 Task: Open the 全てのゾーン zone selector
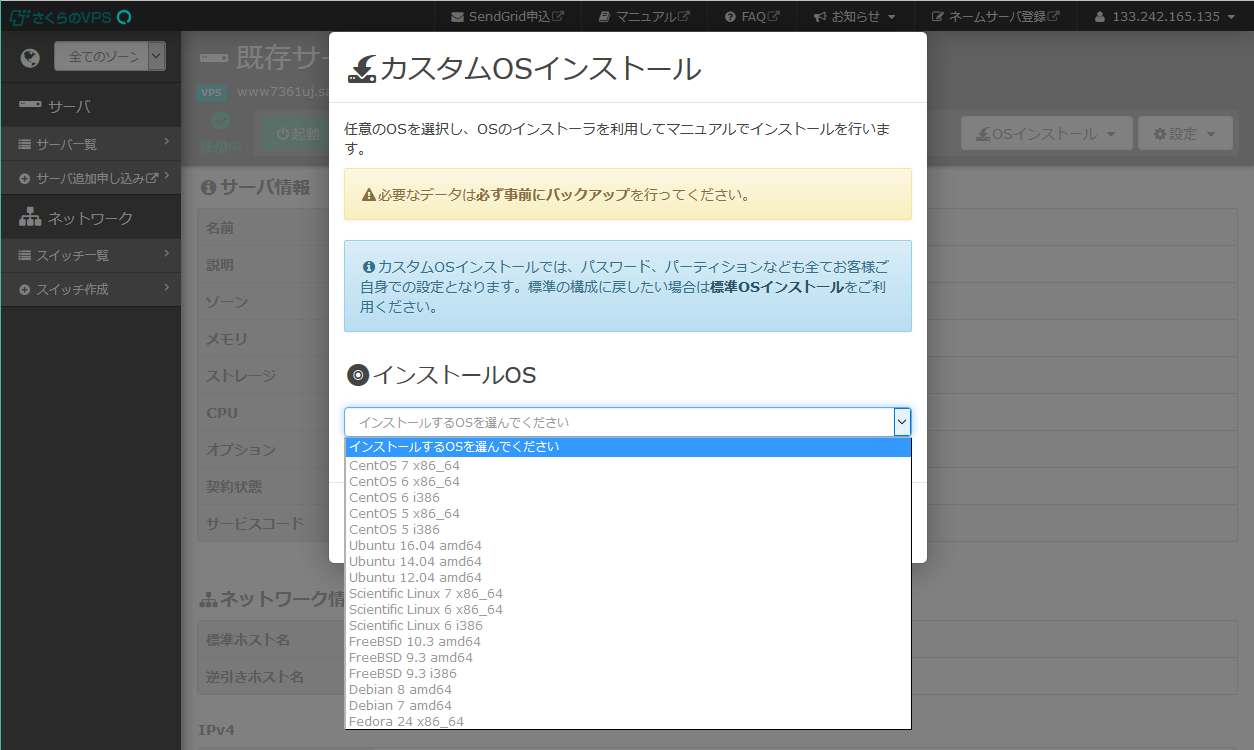coord(109,57)
